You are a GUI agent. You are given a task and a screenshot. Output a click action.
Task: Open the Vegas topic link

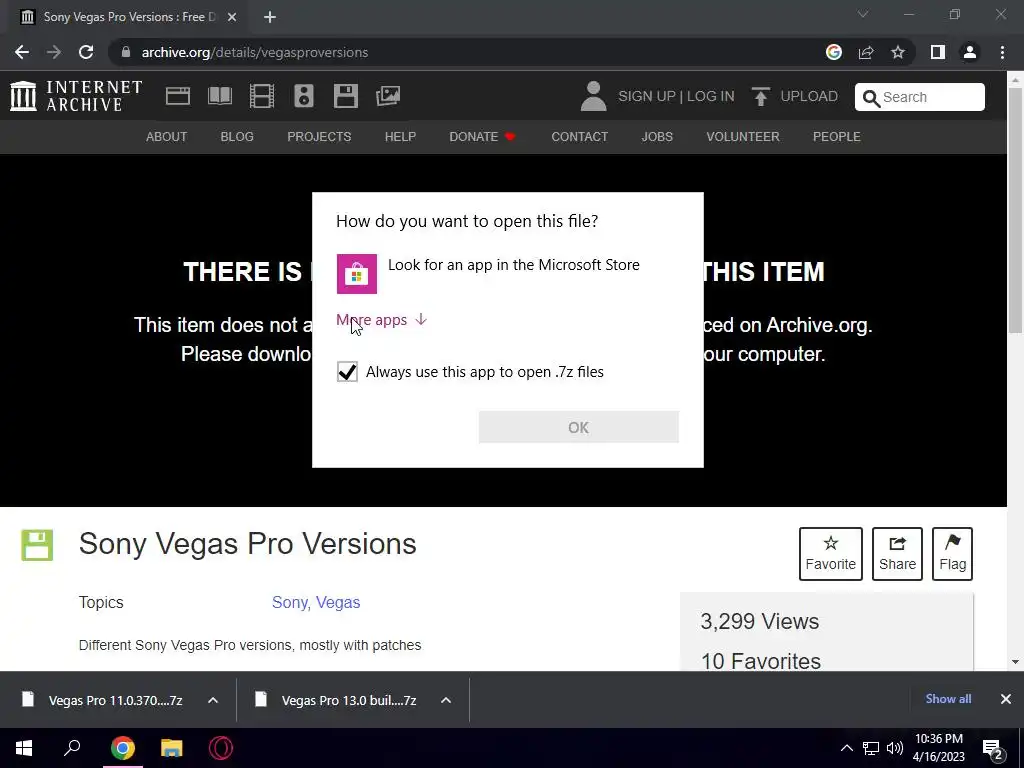coord(338,602)
